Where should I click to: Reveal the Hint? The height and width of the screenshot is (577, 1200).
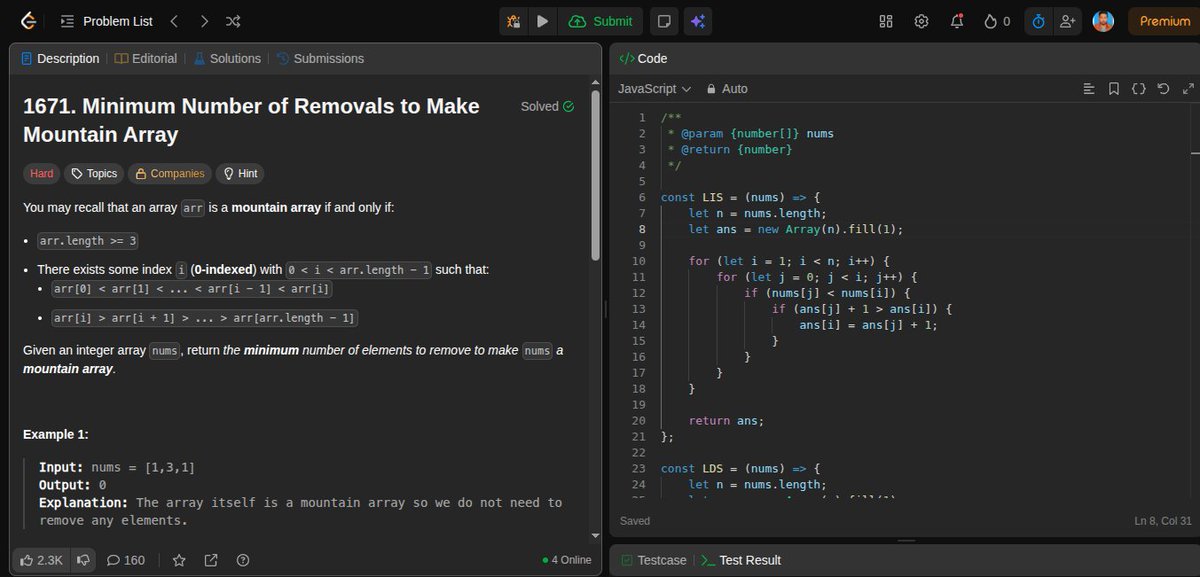pyautogui.click(x=240, y=173)
